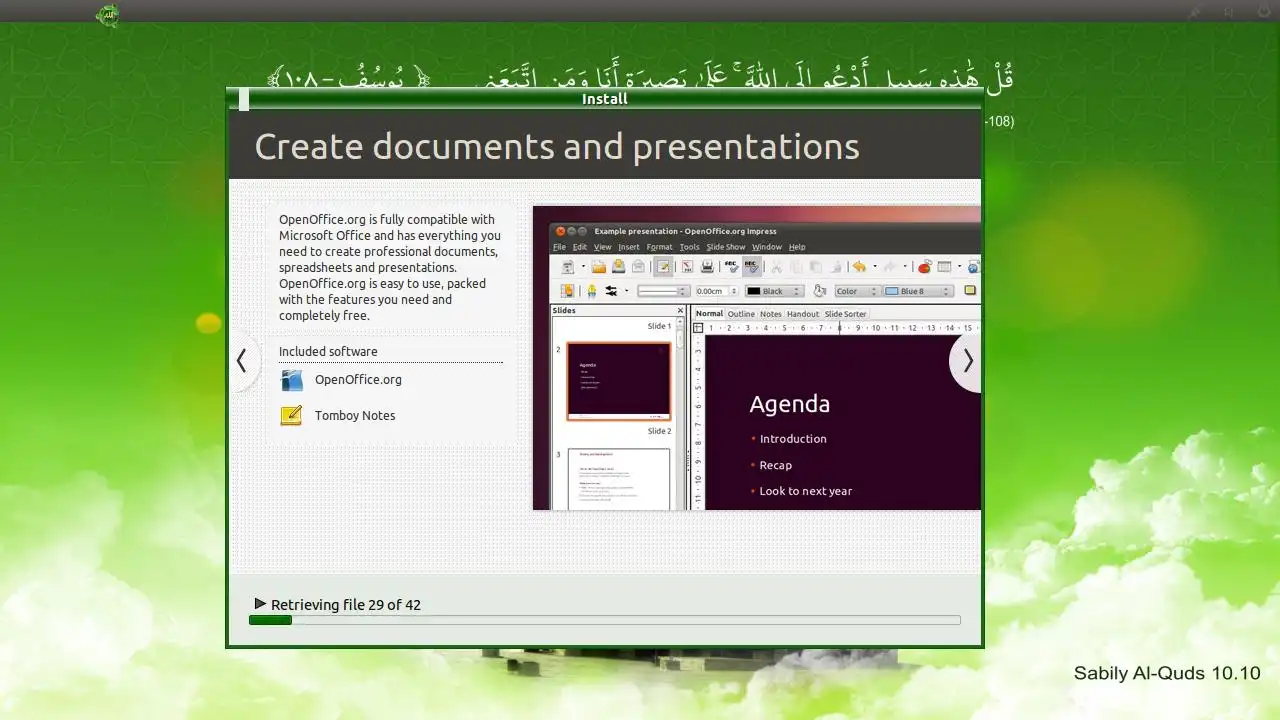This screenshot has width=1280, height=720.
Task: Select the white slide 3 thumbnail
Action: pos(619,479)
